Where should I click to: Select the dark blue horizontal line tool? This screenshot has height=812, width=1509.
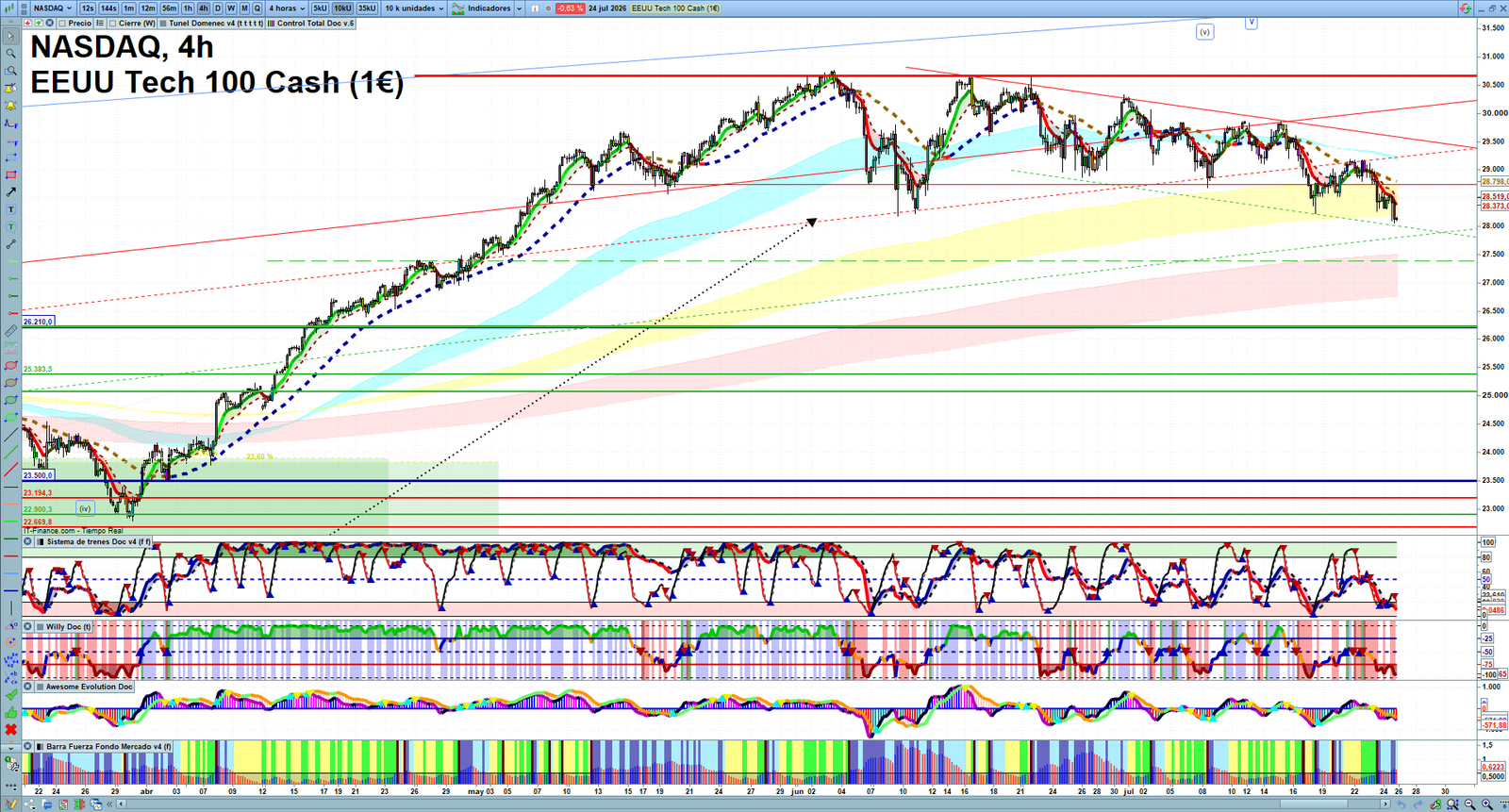coord(11,590)
